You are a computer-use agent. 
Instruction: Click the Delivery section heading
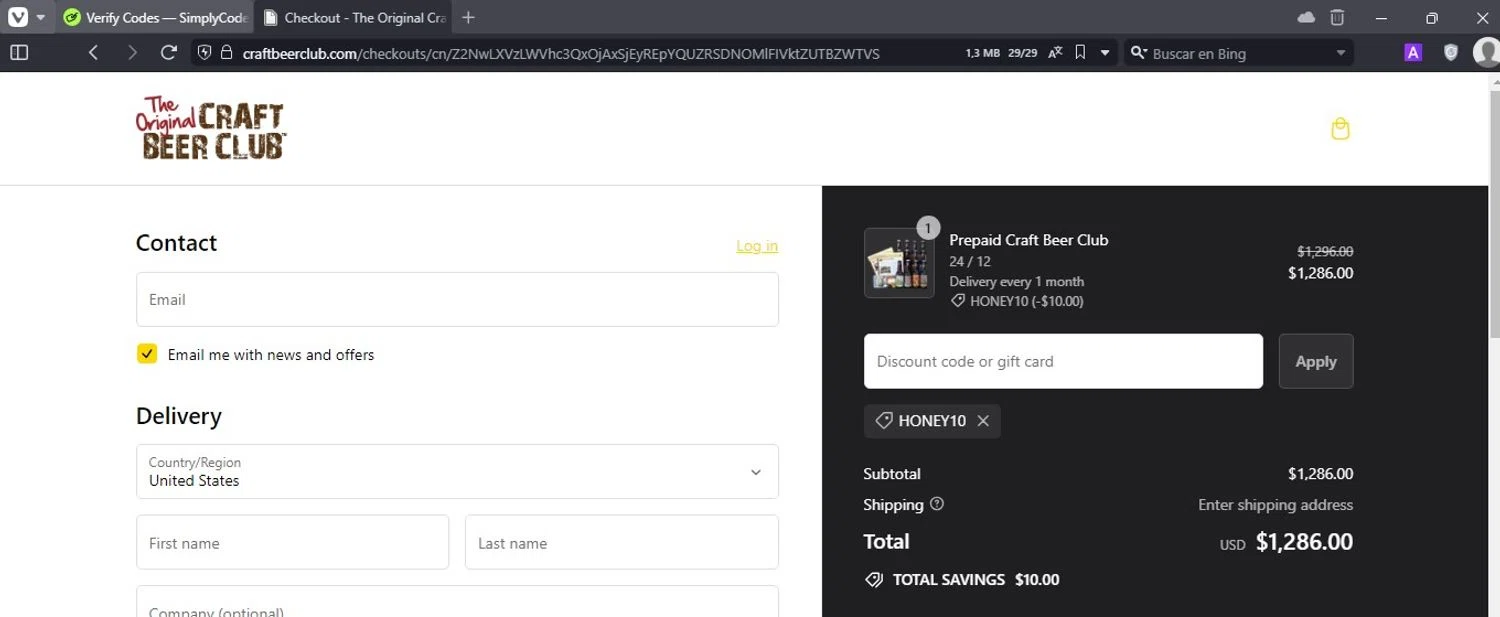pyautogui.click(x=178, y=416)
